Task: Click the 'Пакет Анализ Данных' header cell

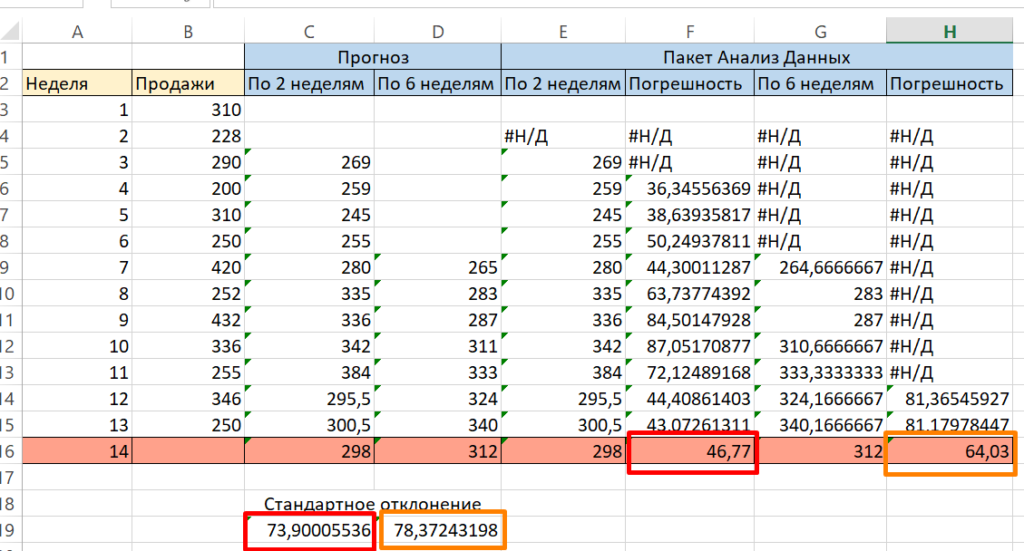Action: click(757, 57)
